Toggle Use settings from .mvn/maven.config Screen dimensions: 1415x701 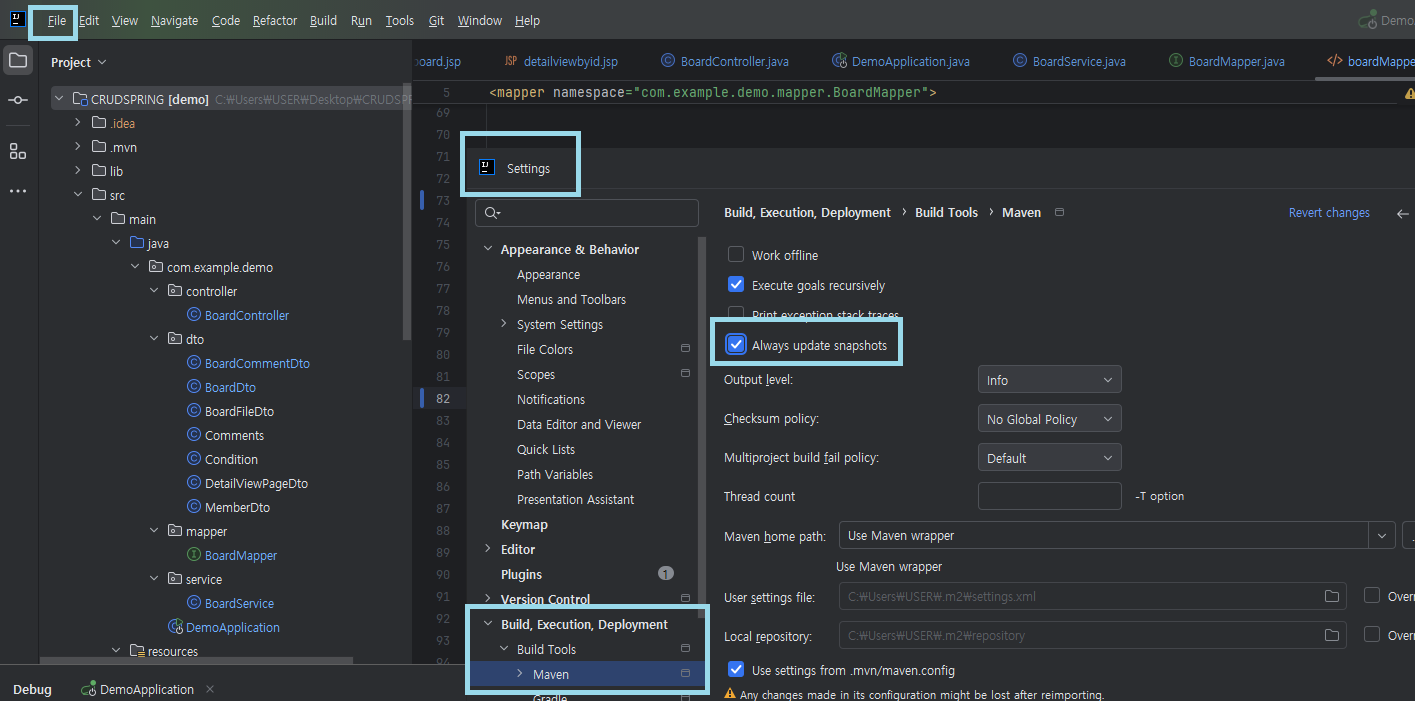[x=736, y=670]
